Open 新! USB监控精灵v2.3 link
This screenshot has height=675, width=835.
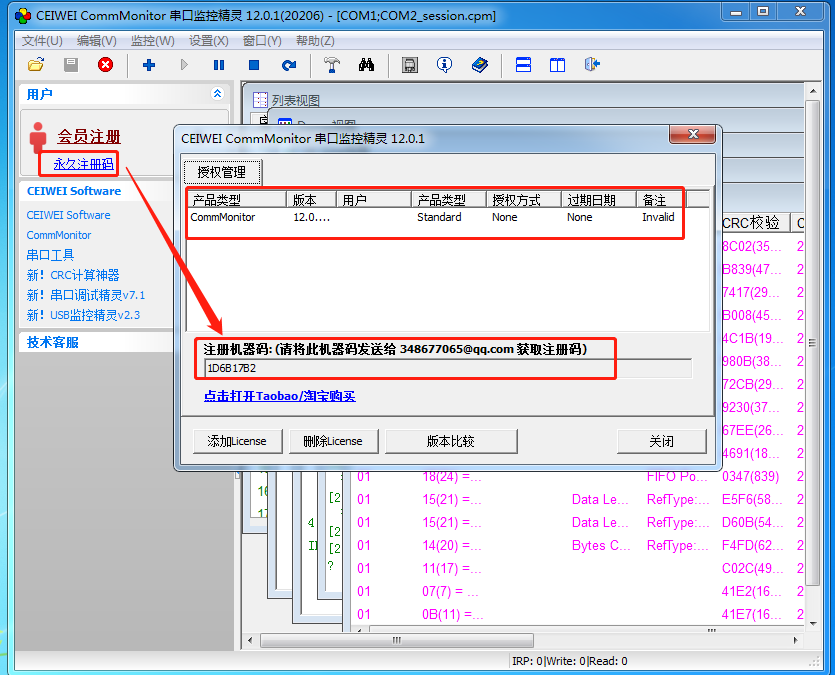point(83,315)
